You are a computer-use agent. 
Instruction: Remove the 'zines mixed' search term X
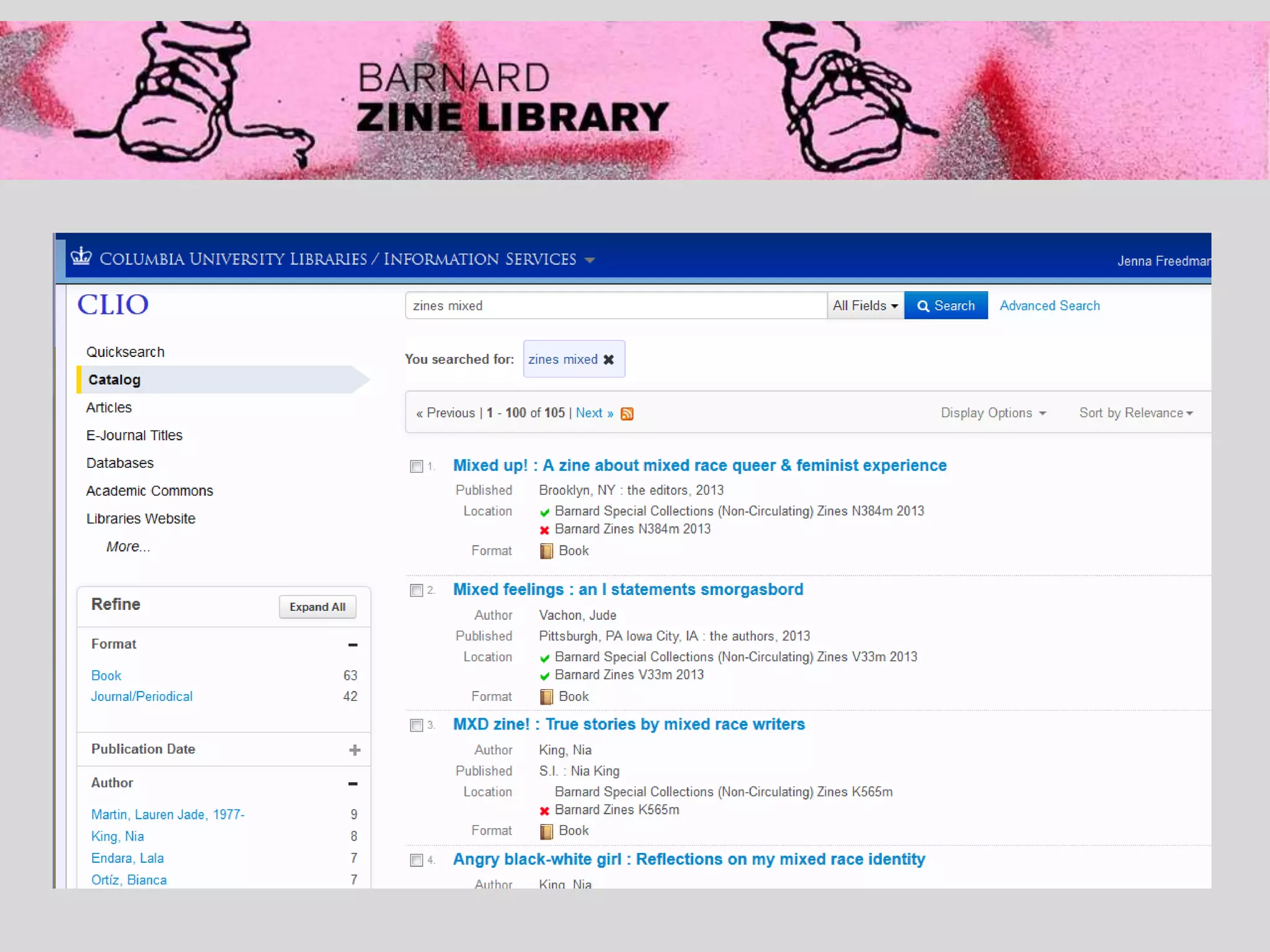(x=609, y=359)
